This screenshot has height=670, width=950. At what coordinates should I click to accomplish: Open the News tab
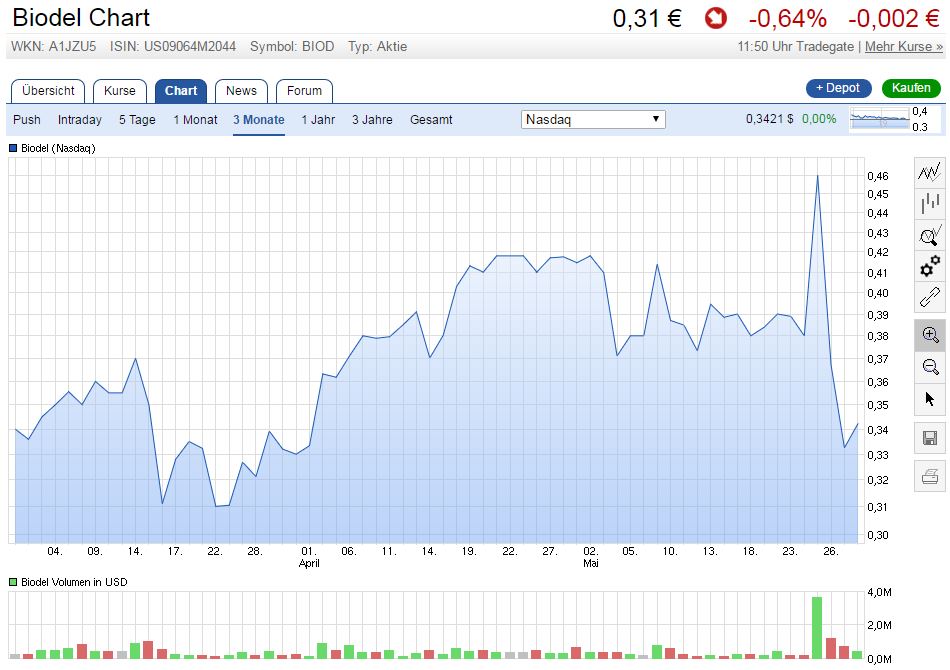click(x=241, y=91)
